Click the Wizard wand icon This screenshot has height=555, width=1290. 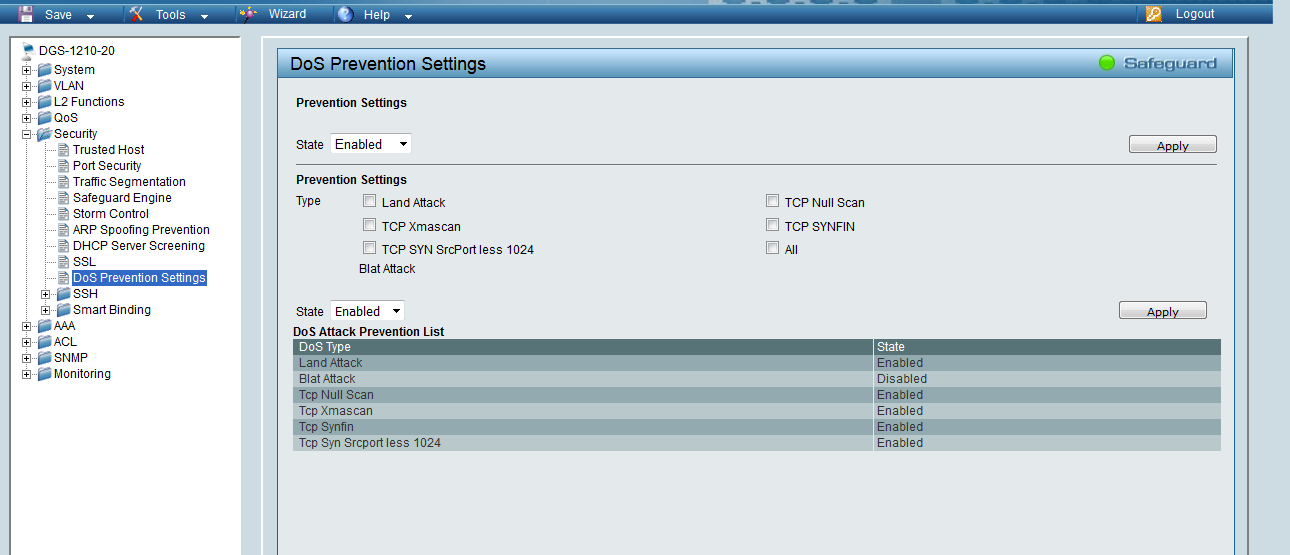249,14
